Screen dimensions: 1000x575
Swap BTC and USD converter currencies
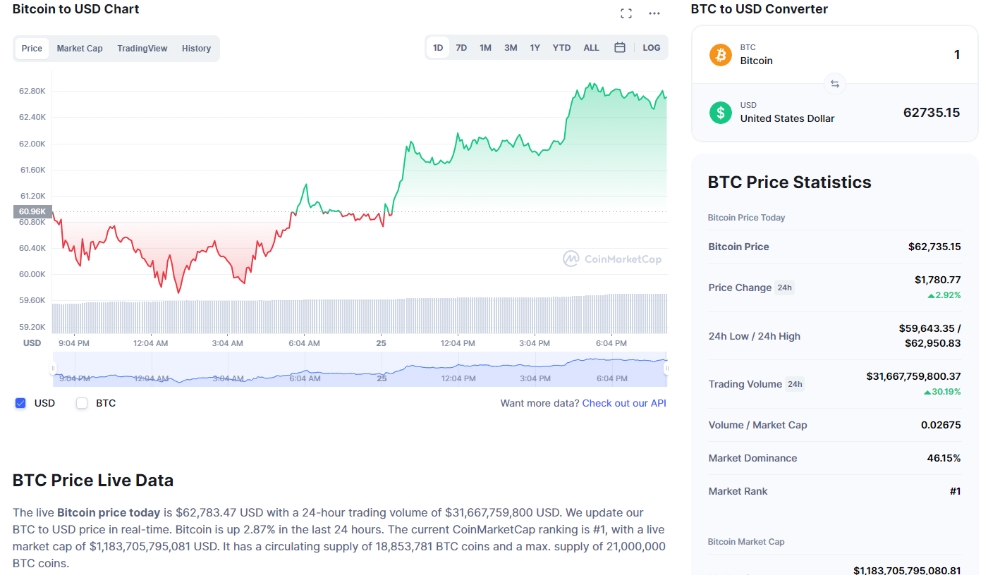pos(835,84)
